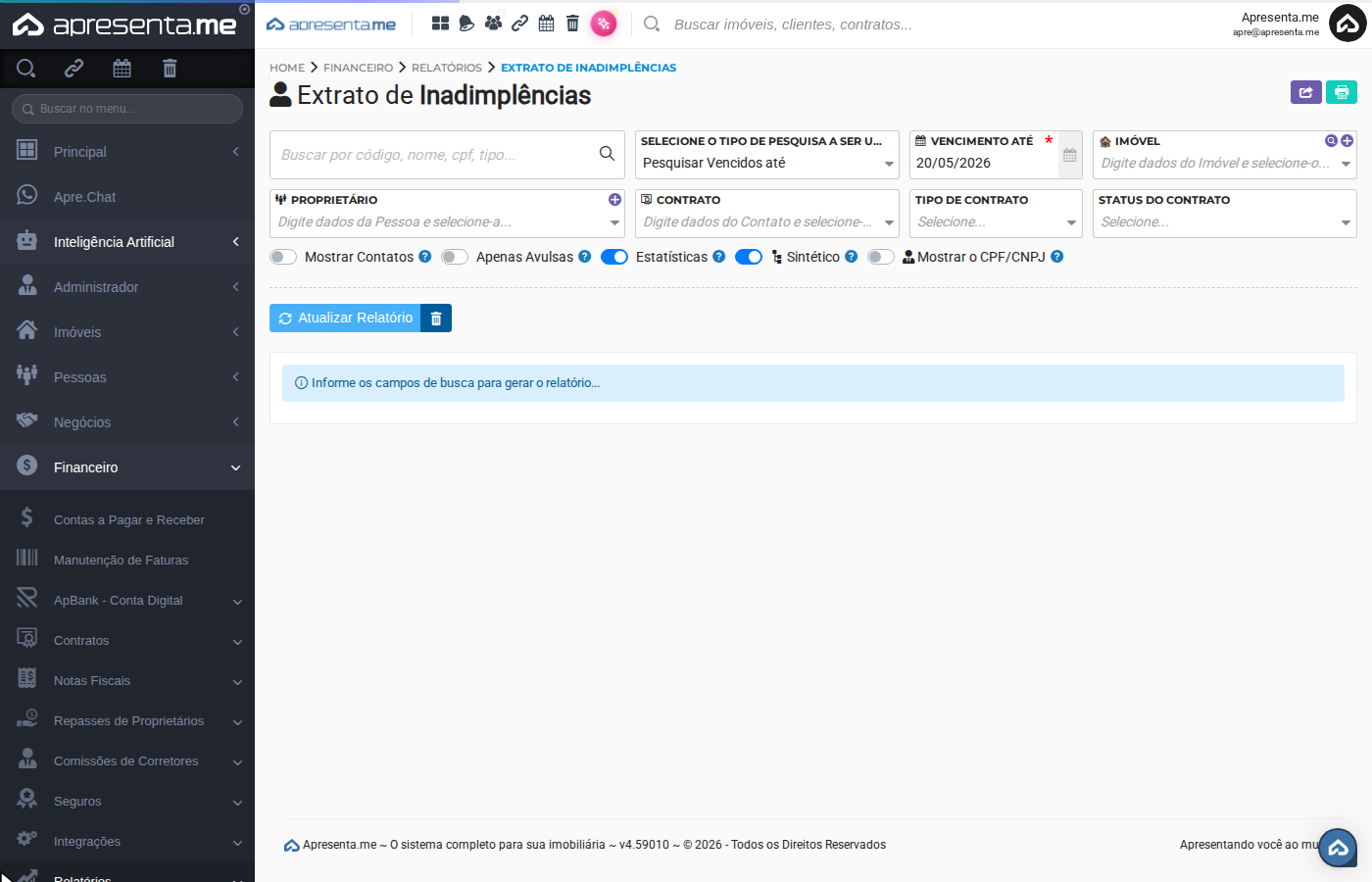Viewport: 1372px width, 882px height.
Task: Click the magnifier in the search-by-code field
Action: coord(607,154)
